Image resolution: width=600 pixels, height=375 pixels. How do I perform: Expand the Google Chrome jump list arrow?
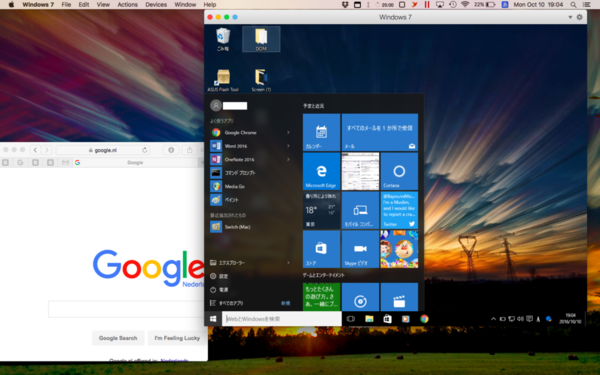[x=288, y=132]
